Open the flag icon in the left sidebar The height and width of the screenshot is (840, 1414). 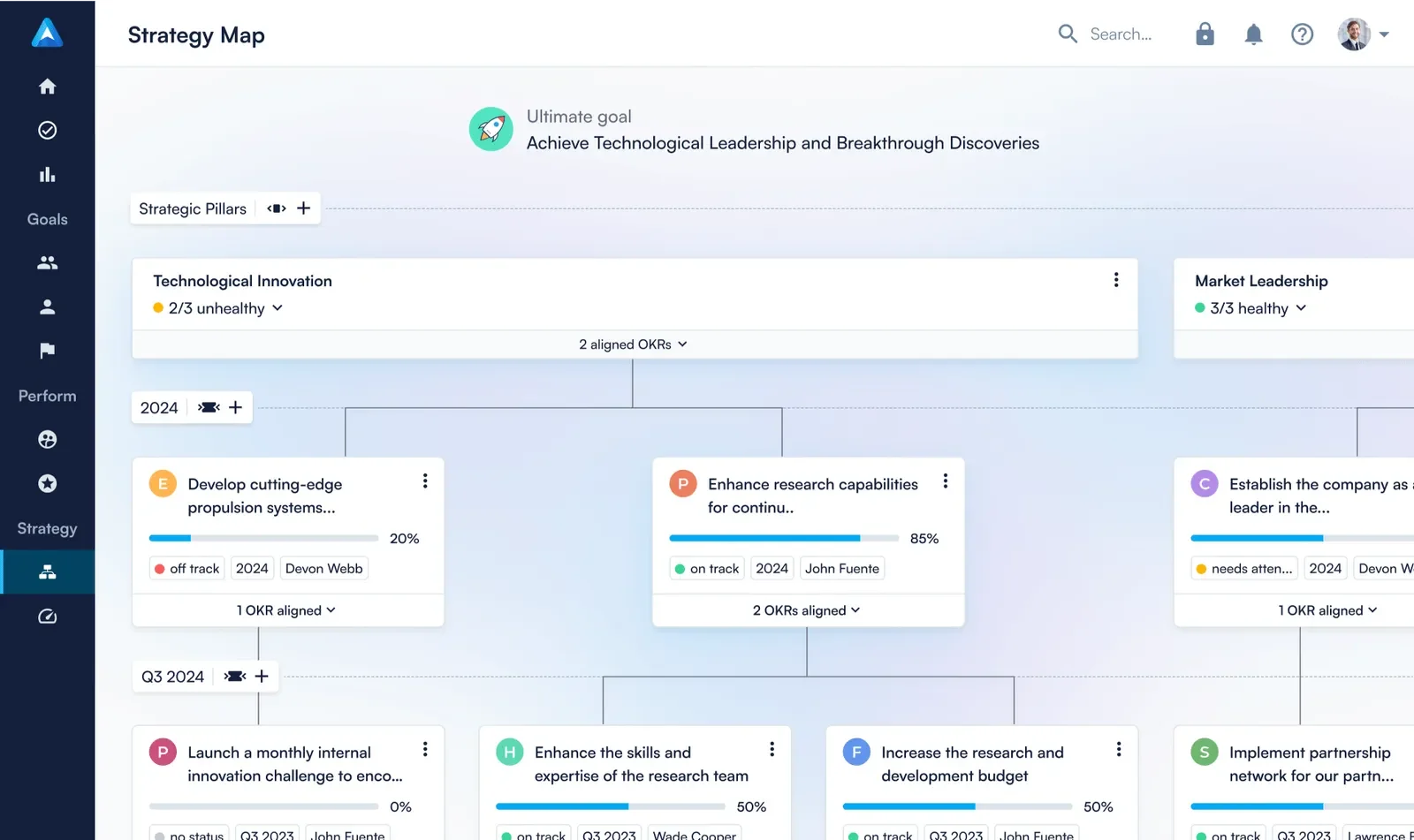[47, 351]
